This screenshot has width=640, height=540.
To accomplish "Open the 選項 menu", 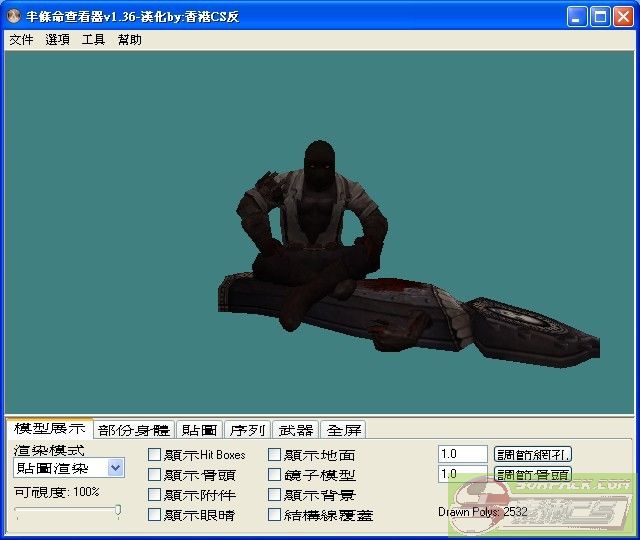I will tap(57, 40).
